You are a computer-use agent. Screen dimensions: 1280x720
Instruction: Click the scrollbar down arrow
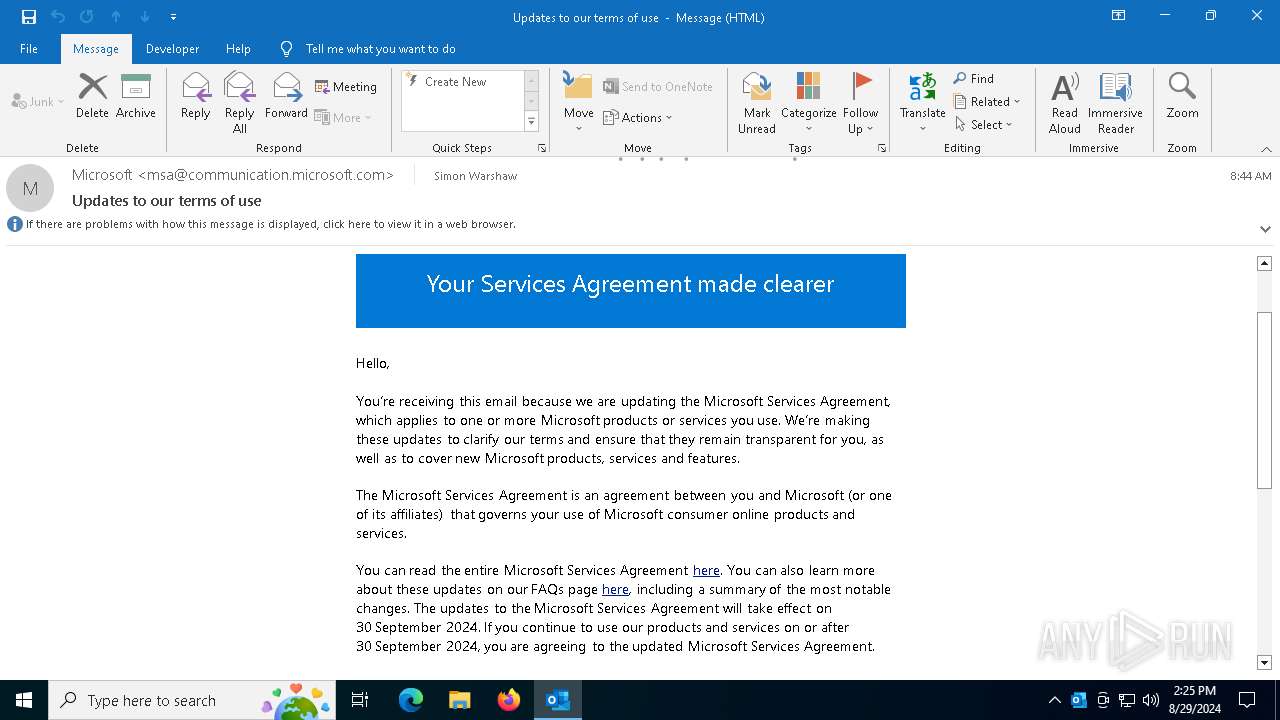[1264, 662]
